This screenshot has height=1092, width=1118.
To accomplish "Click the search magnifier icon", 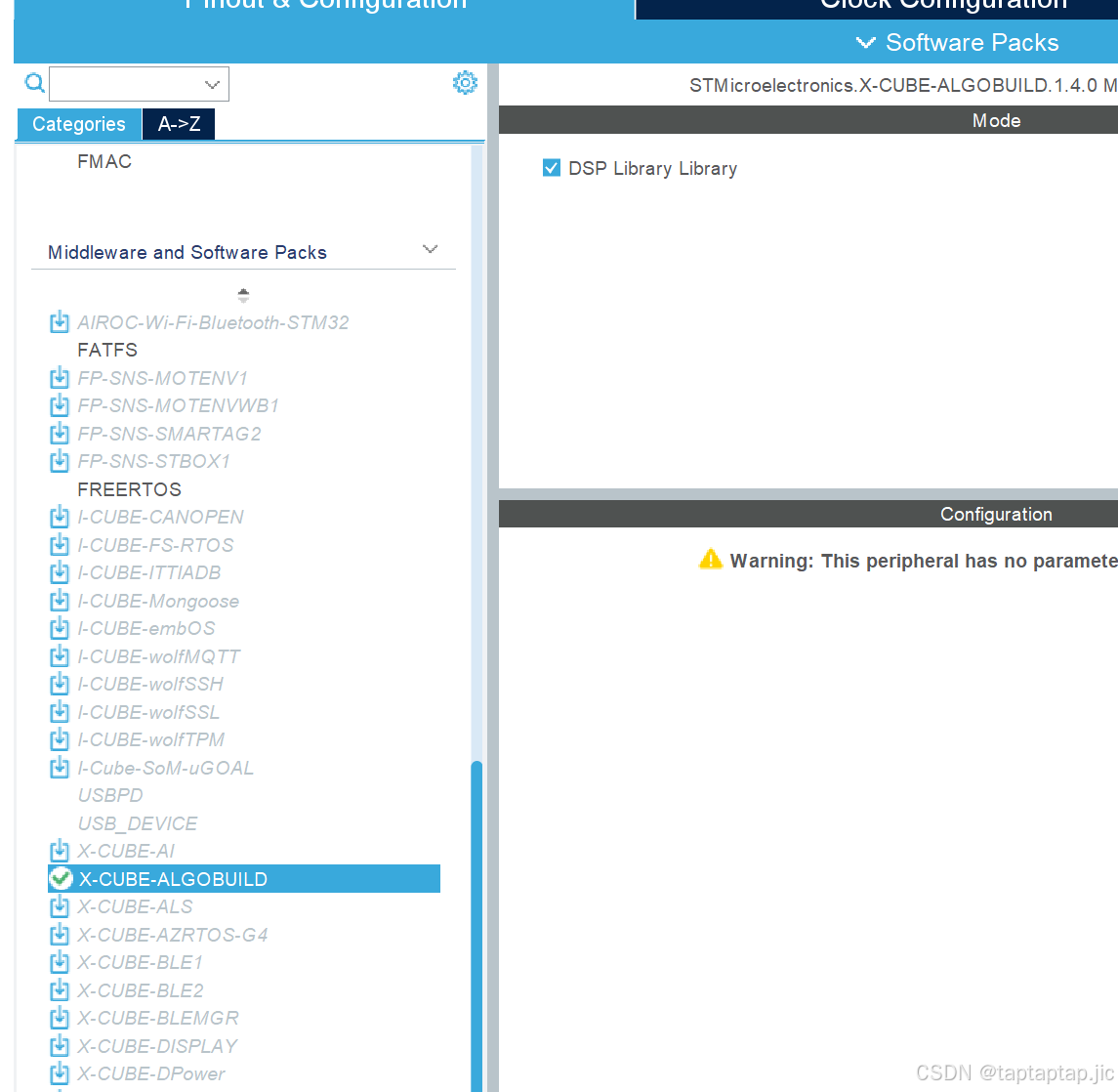I will tap(34, 83).
